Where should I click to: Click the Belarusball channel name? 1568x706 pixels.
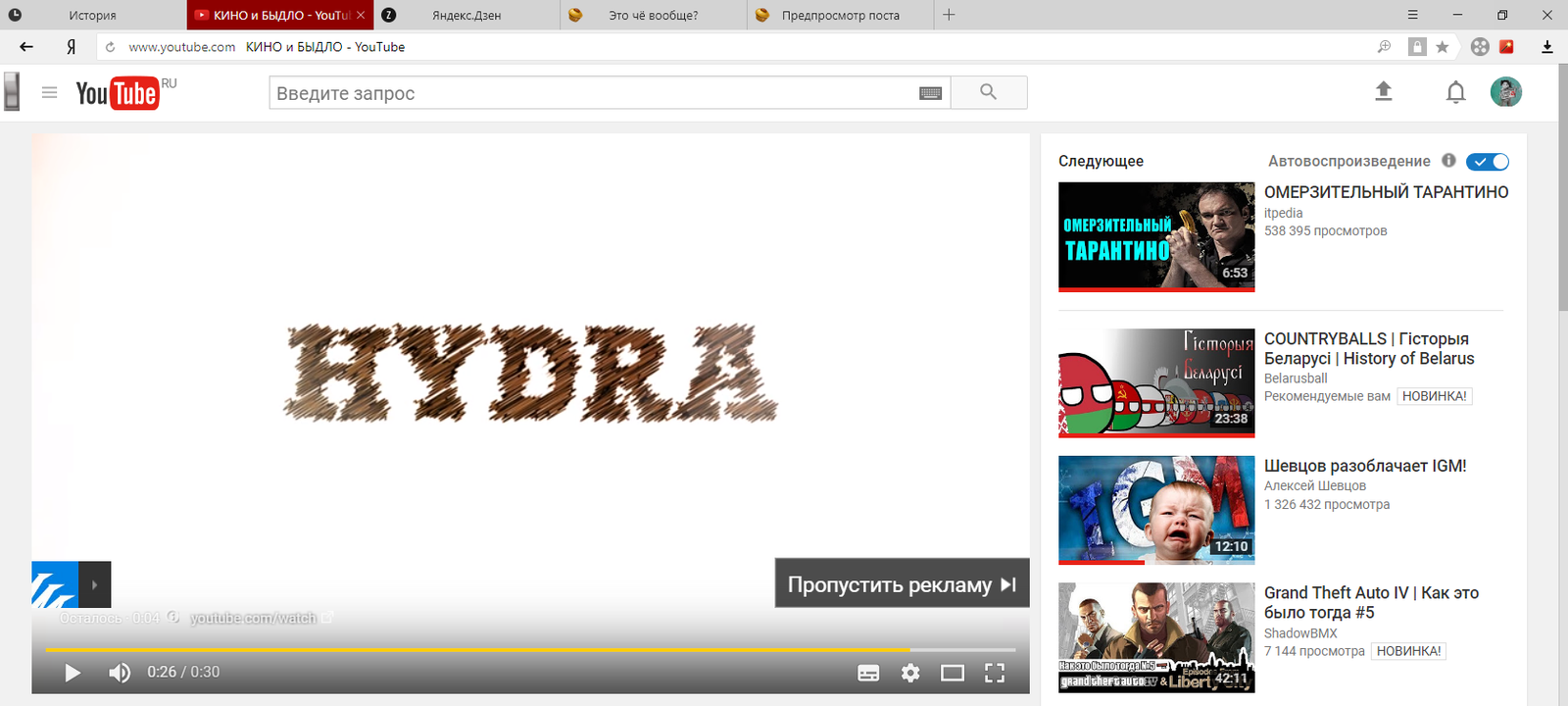point(1296,378)
